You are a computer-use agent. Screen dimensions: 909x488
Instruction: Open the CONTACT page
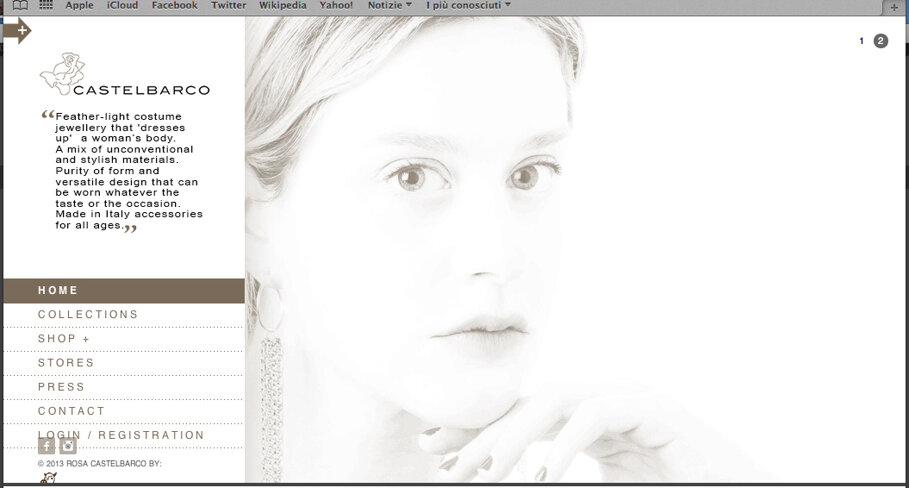(71, 411)
